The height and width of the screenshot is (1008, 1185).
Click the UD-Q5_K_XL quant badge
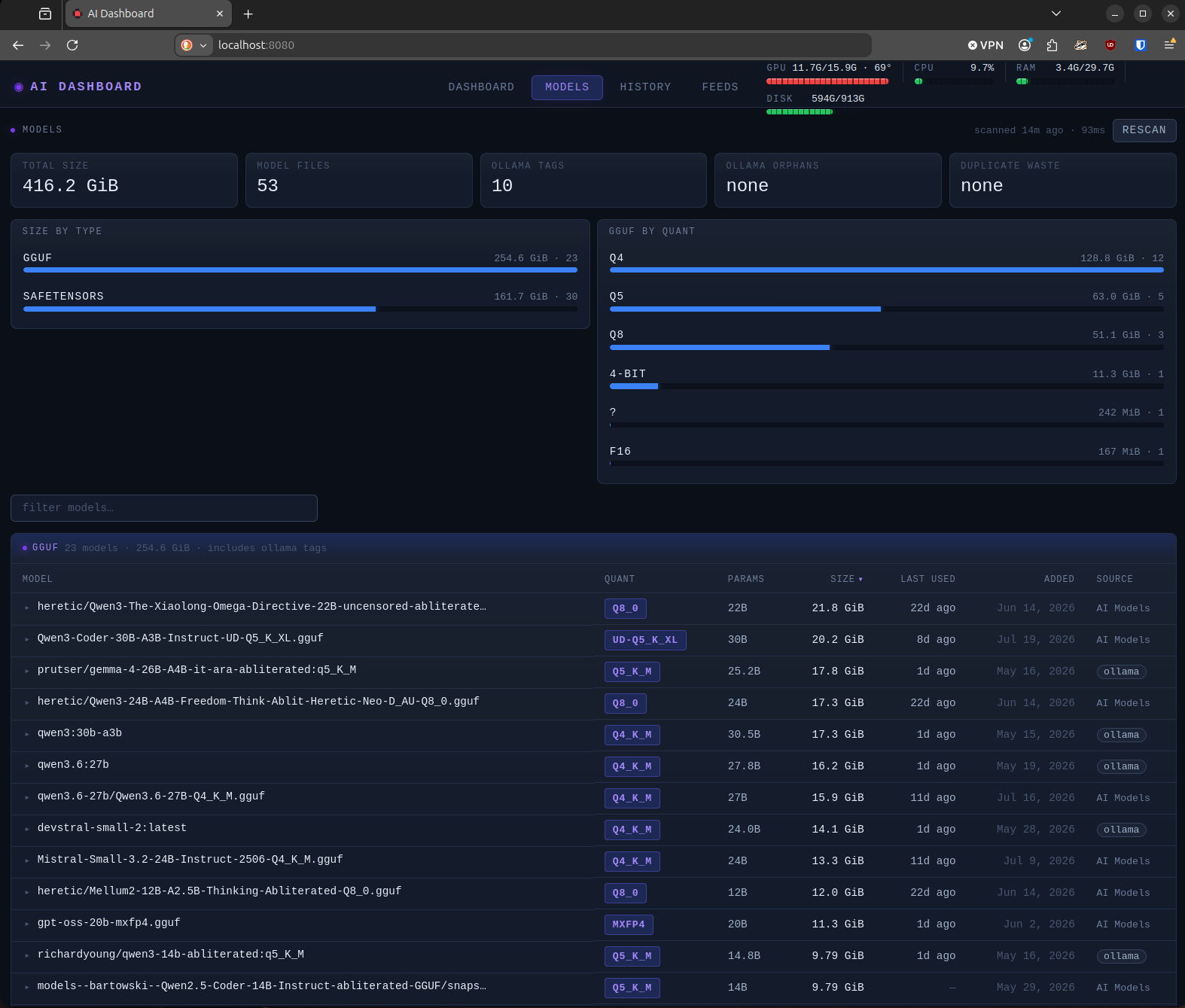point(645,640)
